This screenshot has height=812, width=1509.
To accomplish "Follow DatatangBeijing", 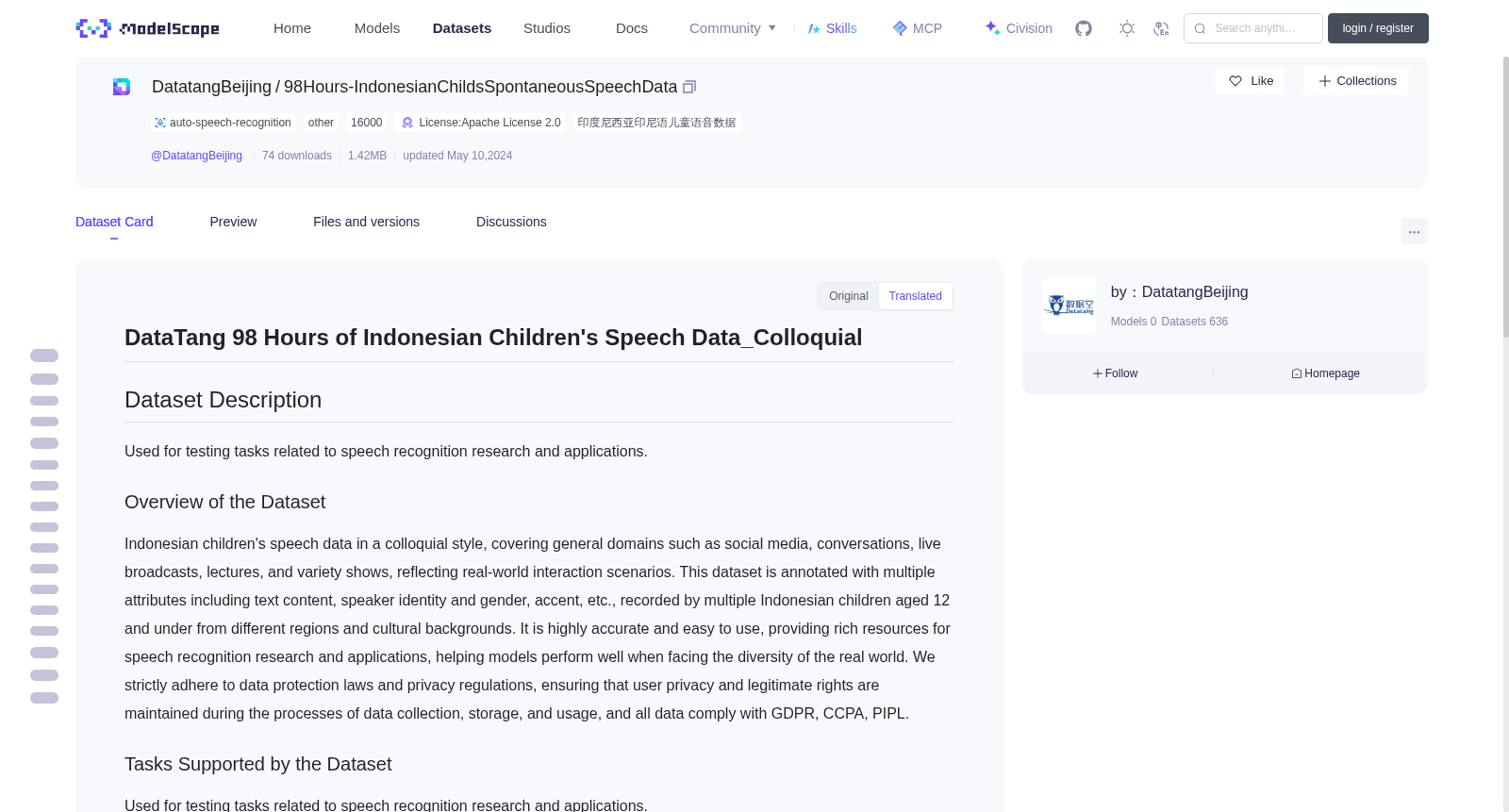I will (1115, 373).
